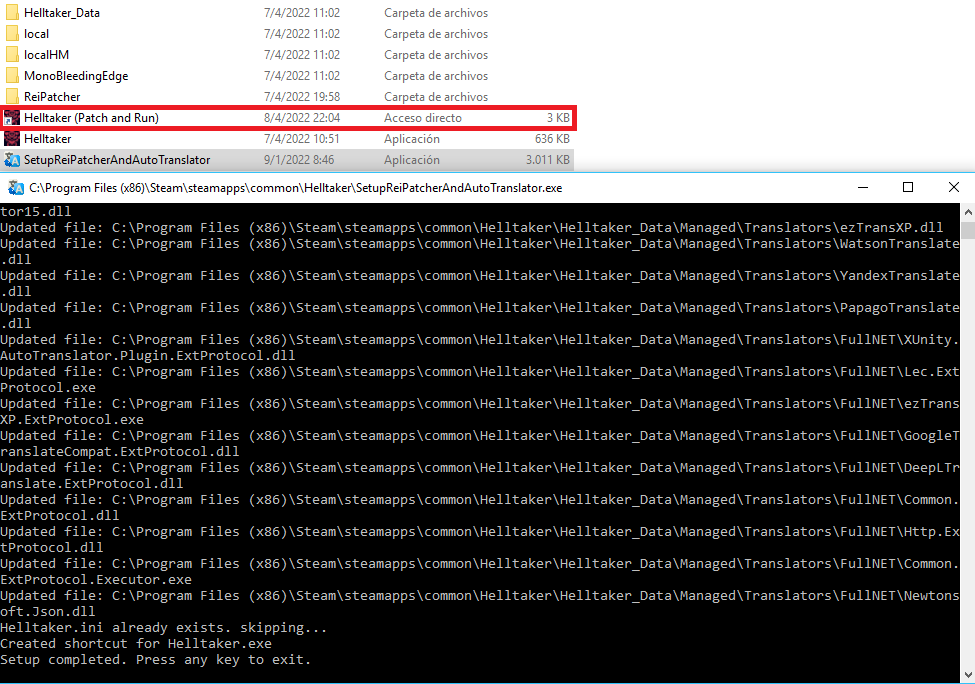
Task: Select the Helltaker application icon
Action: pos(12,139)
